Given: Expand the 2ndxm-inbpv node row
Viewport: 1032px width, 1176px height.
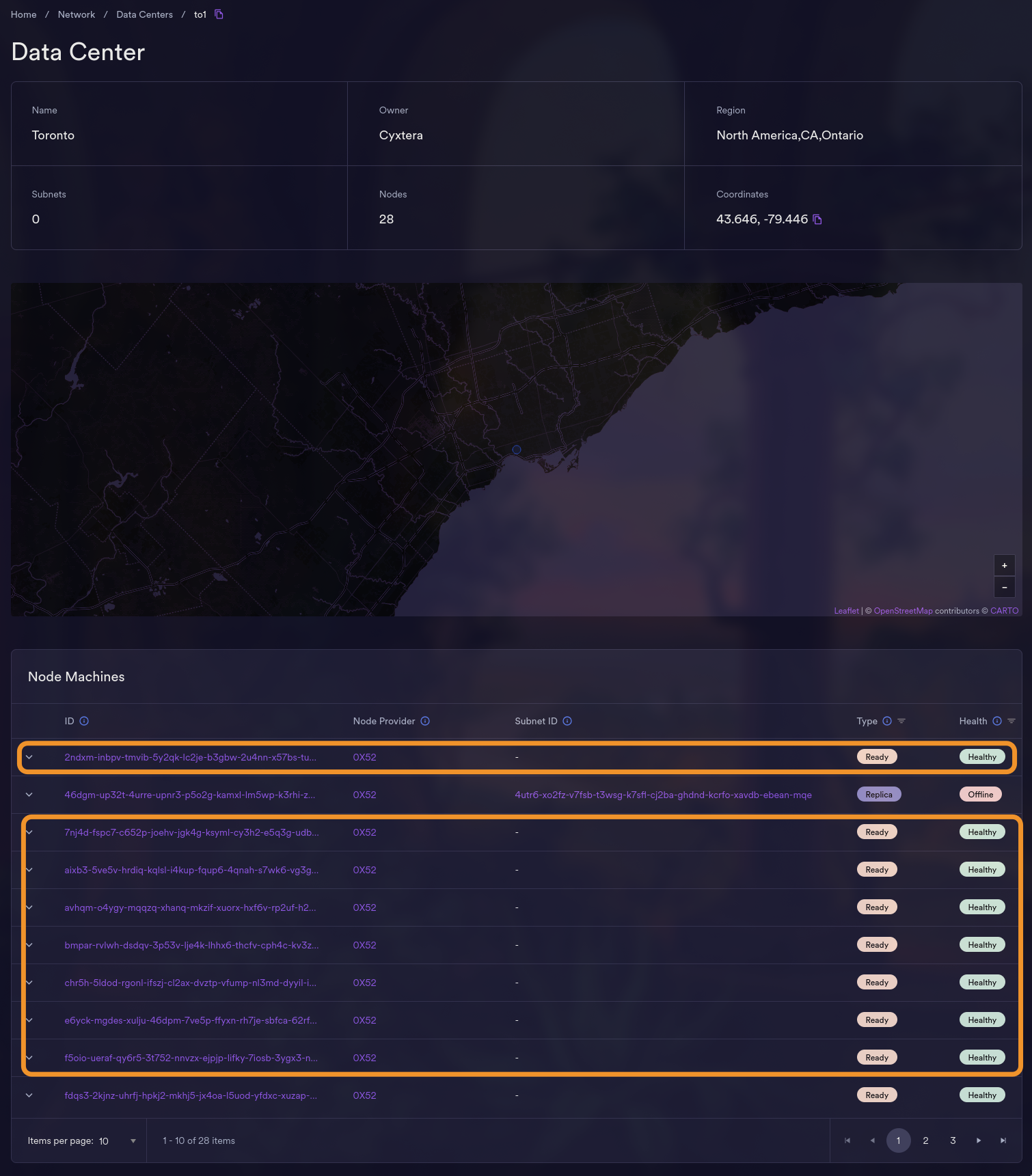Looking at the screenshot, I should pyautogui.click(x=29, y=757).
